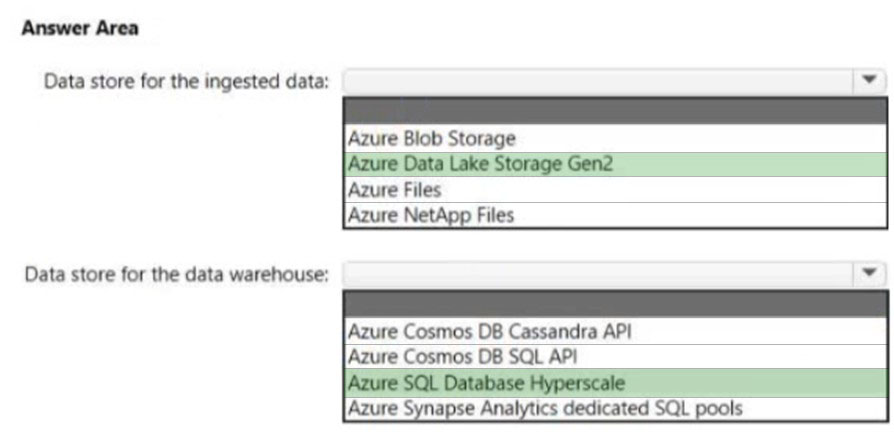Image resolution: width=894 pixels, height=444 pixels.
Task: Select the green highlighted option in the data warehouse list
Action: coord(615,382)
